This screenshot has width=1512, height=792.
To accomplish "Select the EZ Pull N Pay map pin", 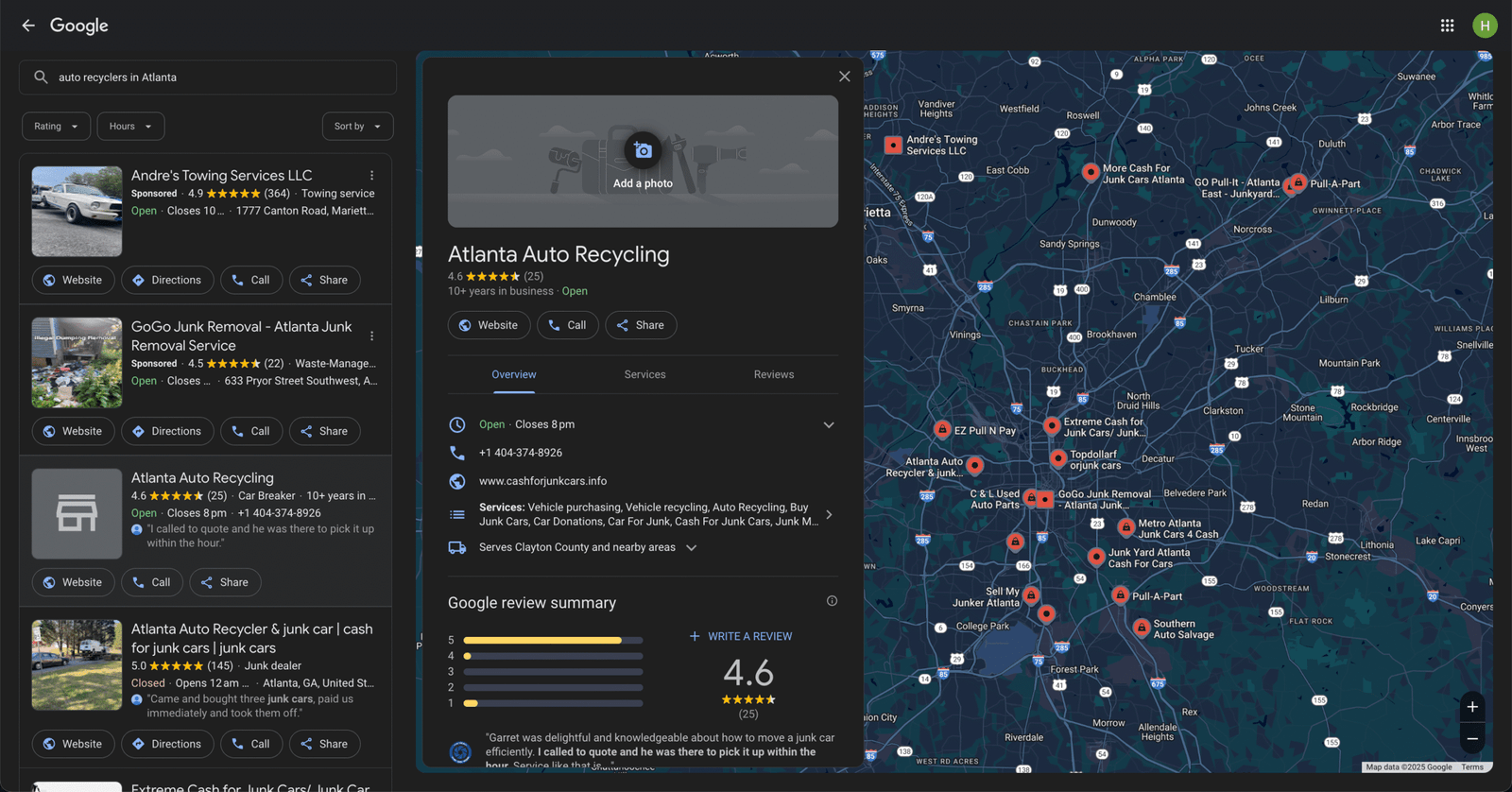I will point(942,429).
